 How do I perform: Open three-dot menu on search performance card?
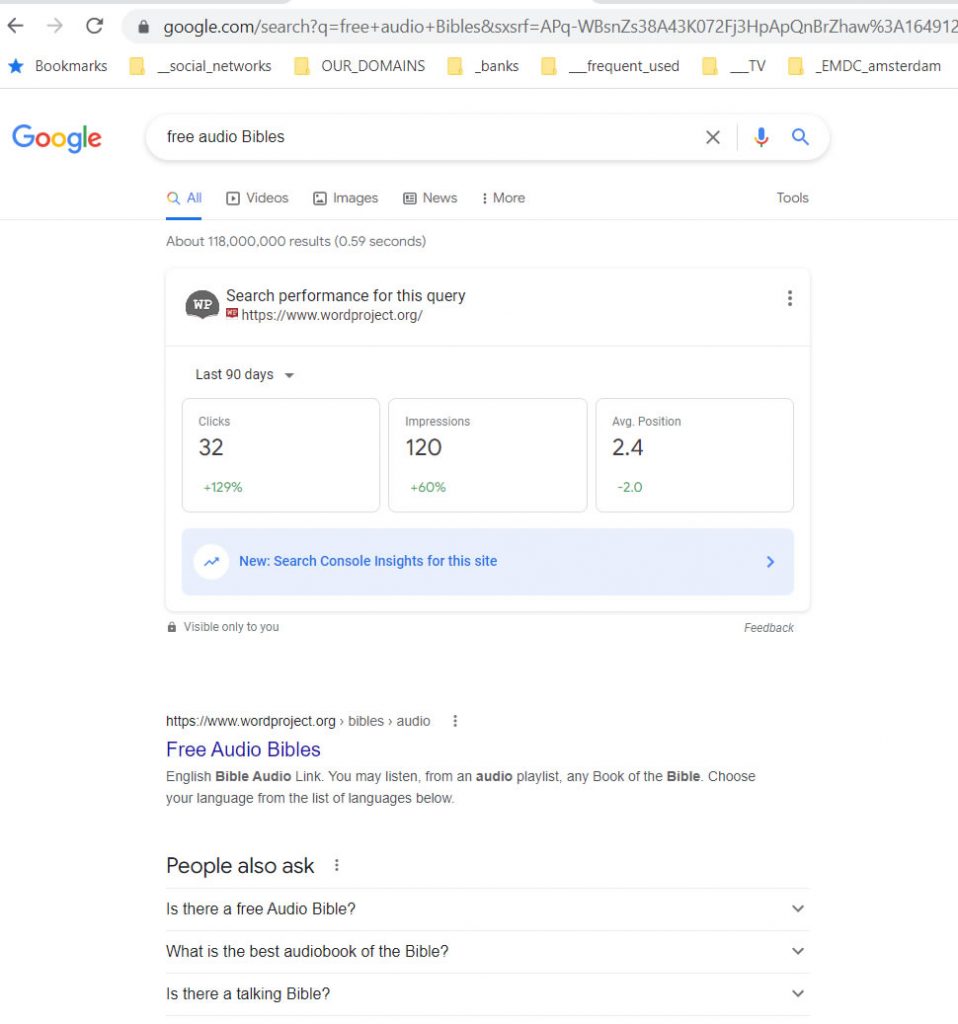(x=789, y=298)
